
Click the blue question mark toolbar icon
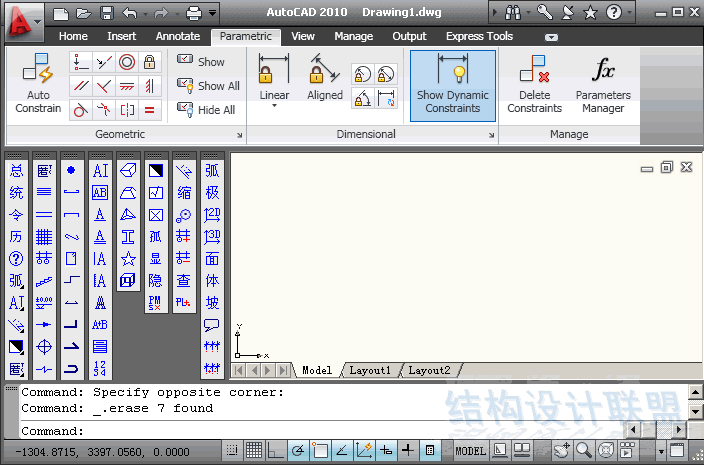click(16, 259)
